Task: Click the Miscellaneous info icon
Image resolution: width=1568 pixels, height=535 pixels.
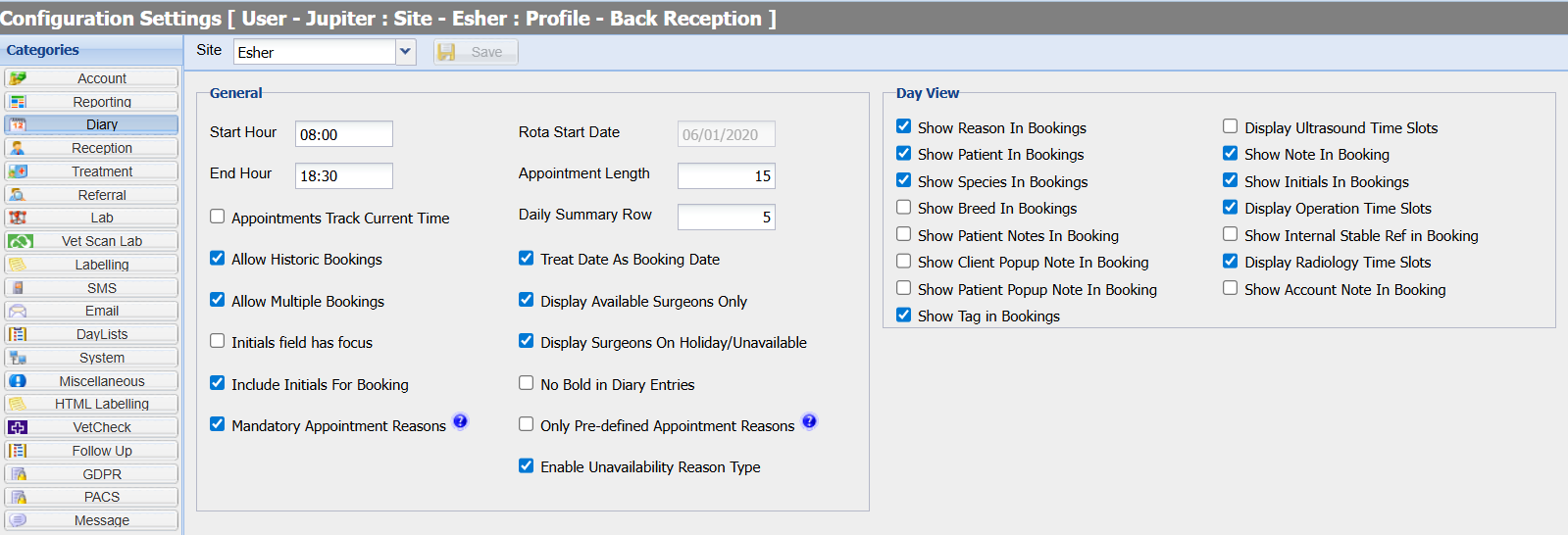Action: pyautogui.click(x=18, y=381)
